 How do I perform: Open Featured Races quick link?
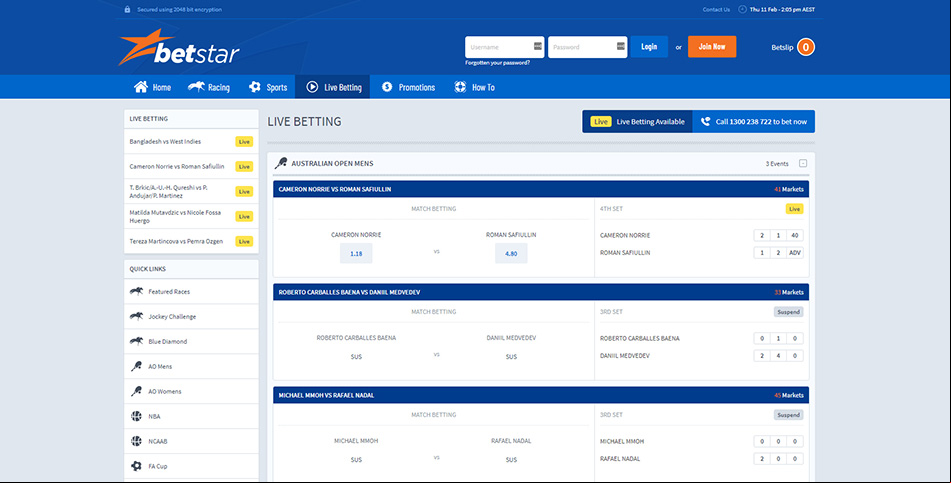point(191,291)
